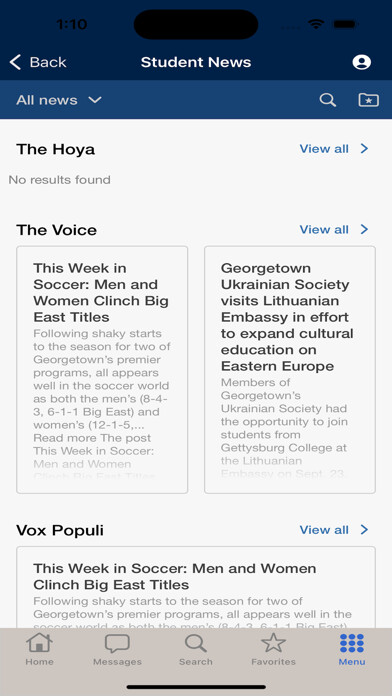The image size is (392, 696).
Task: Tap the profile account icon
Action: click(x=362, y=62)
